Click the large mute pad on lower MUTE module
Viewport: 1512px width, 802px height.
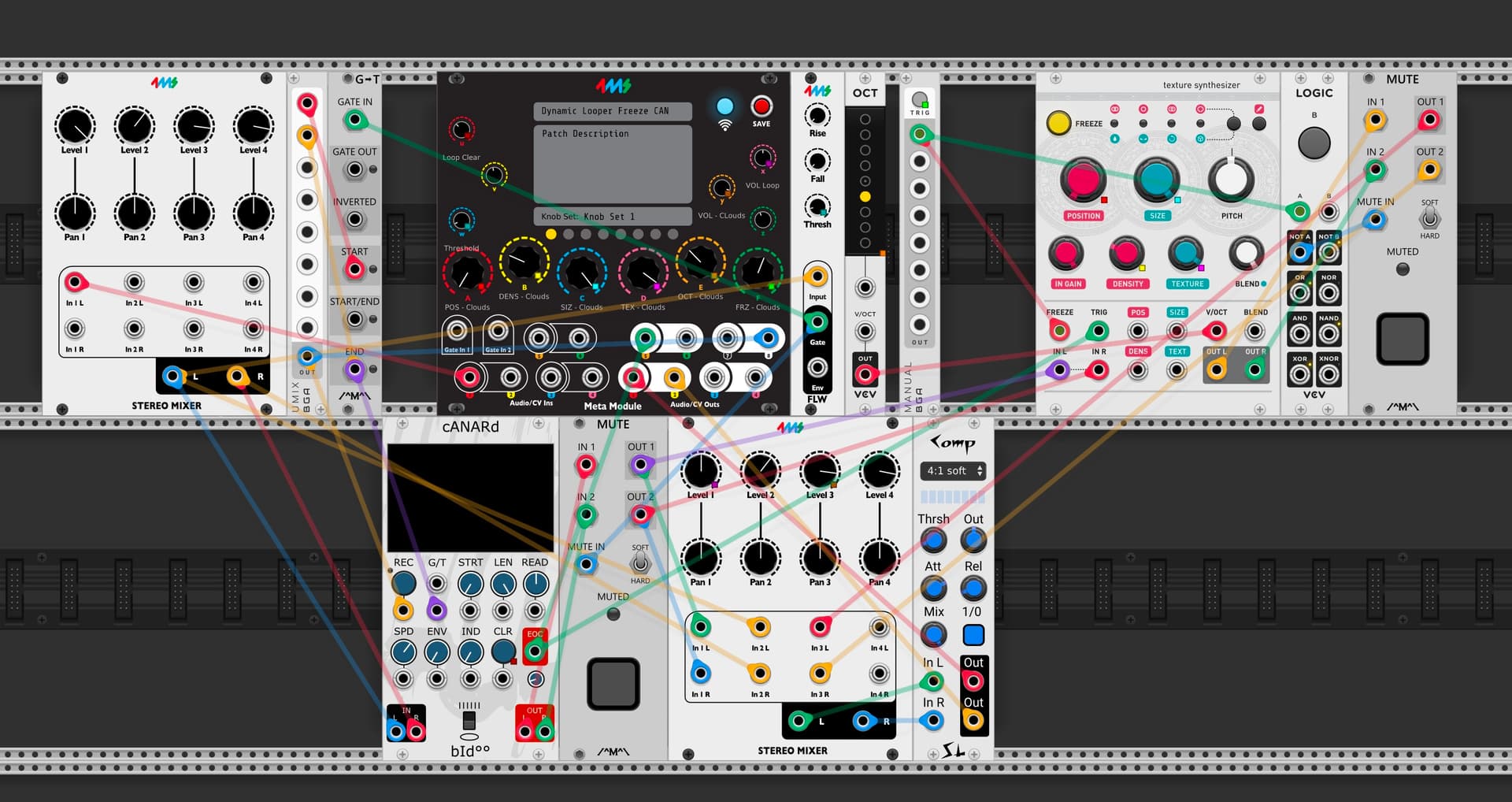point(613,684)
